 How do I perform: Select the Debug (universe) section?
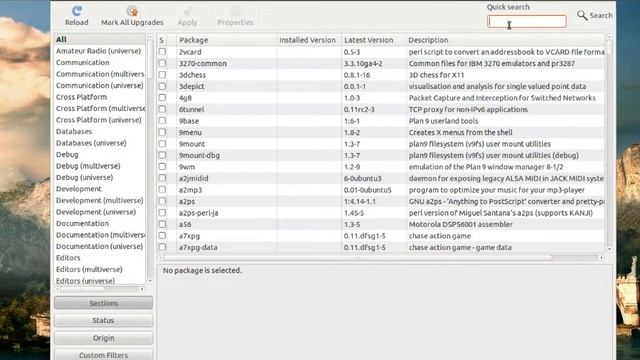tap(84, 178)
